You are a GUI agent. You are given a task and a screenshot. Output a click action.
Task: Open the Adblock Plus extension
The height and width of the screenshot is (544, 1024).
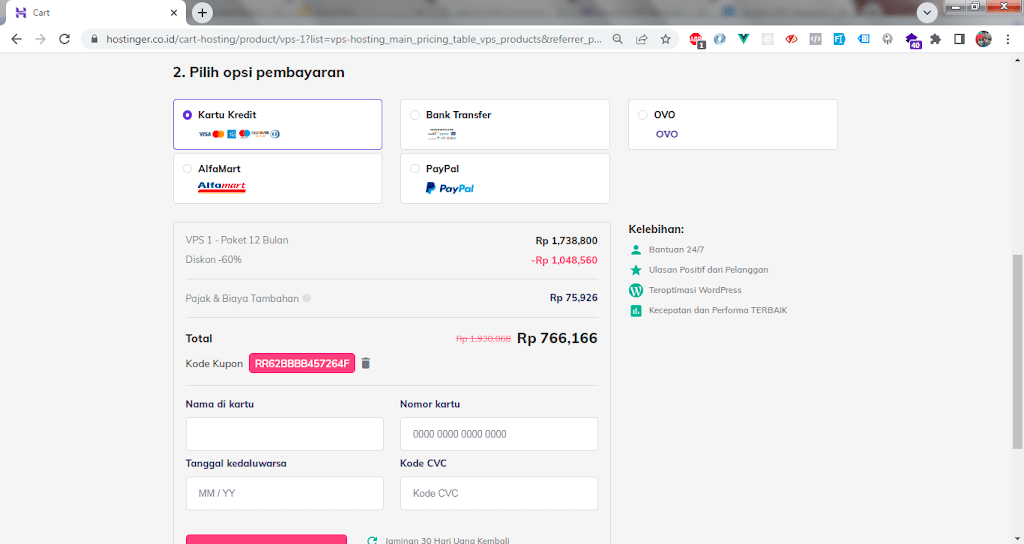click(x=696, y=40)
